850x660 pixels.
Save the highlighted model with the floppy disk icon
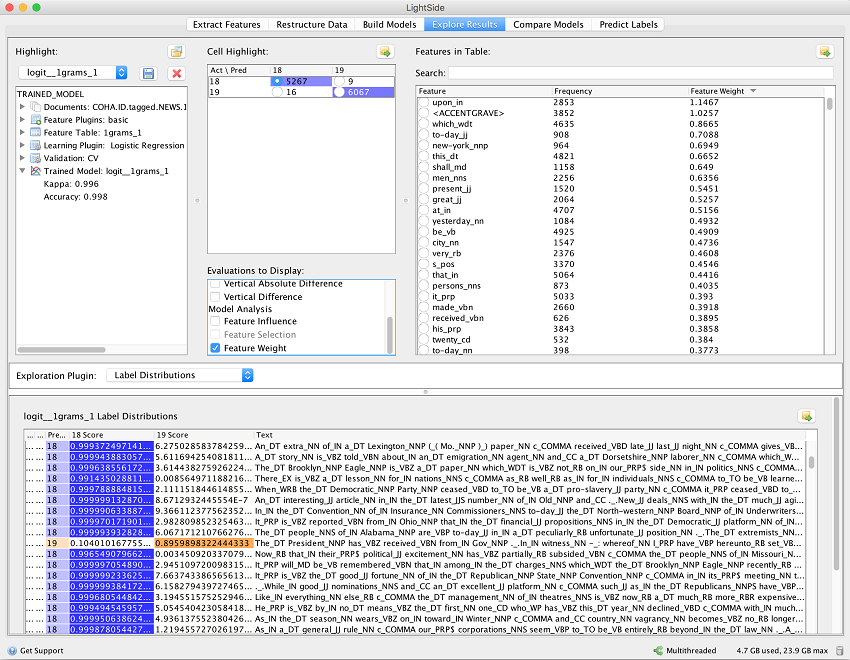(x=148, y=72)
